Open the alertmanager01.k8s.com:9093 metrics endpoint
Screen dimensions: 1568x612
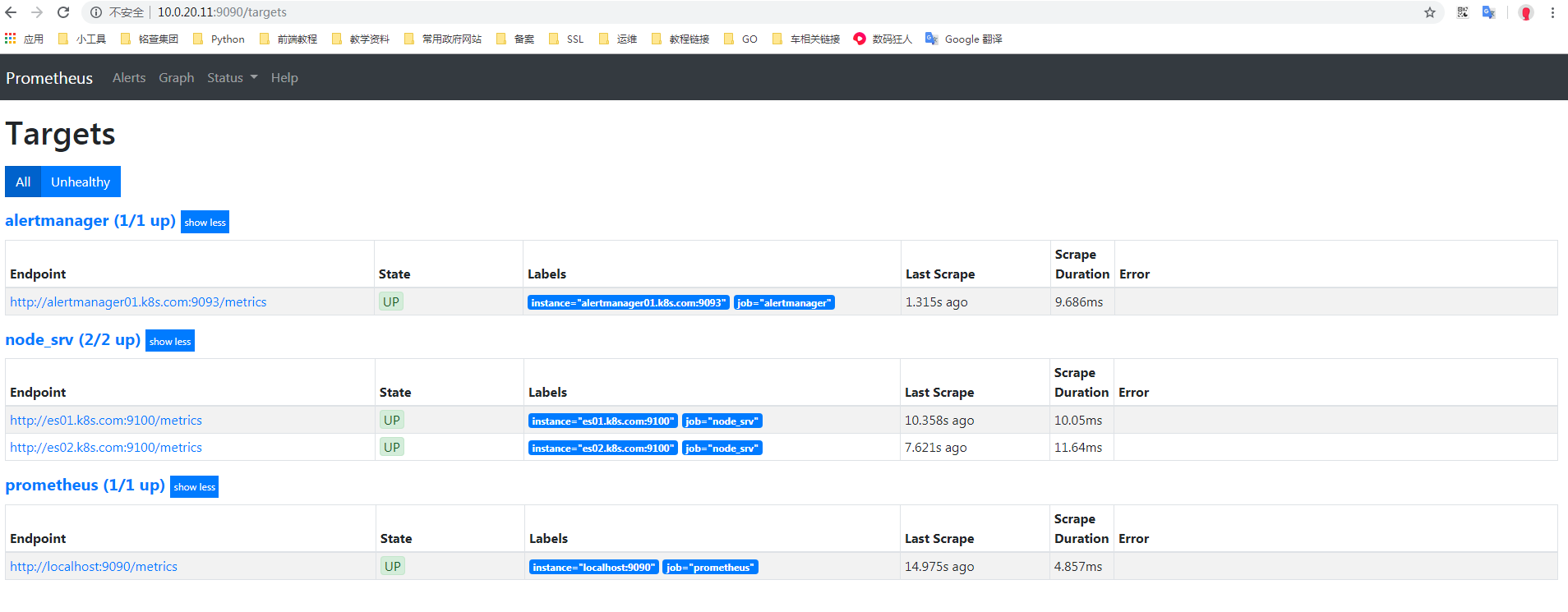coord(138,302)
